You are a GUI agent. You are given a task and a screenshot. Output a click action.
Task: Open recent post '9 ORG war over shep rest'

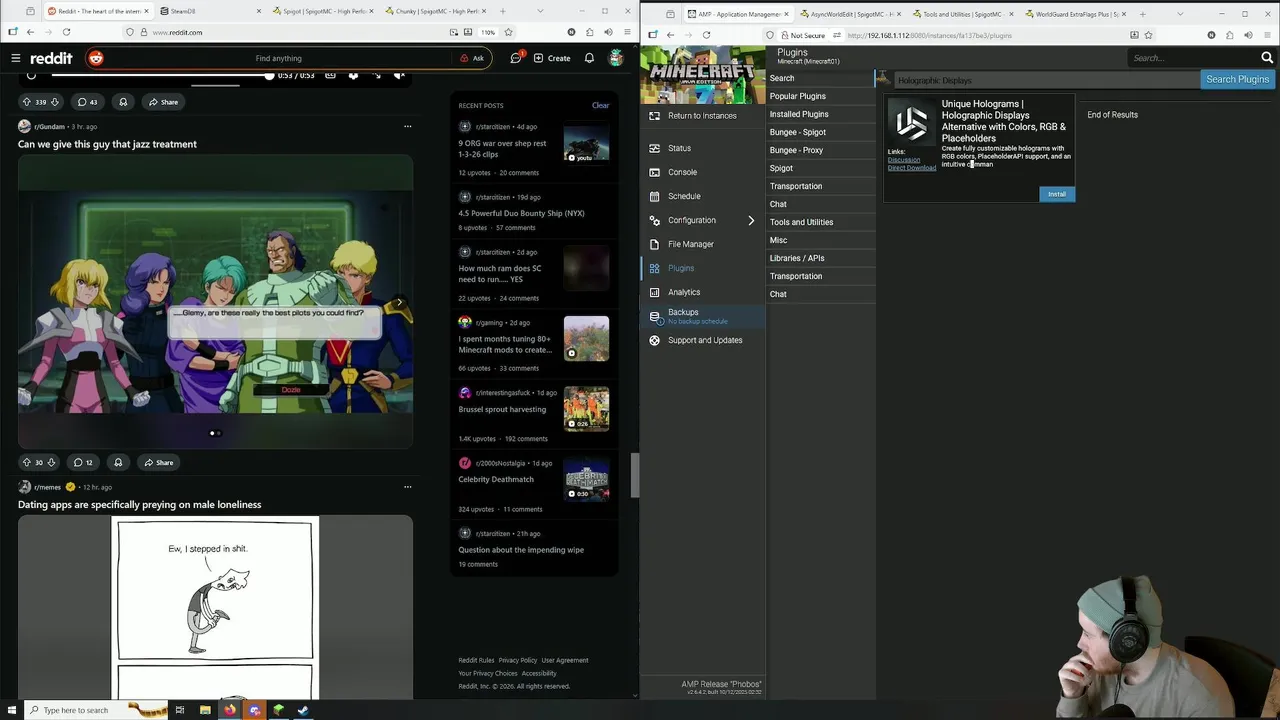pyautogui.click(x=502, y=149)
